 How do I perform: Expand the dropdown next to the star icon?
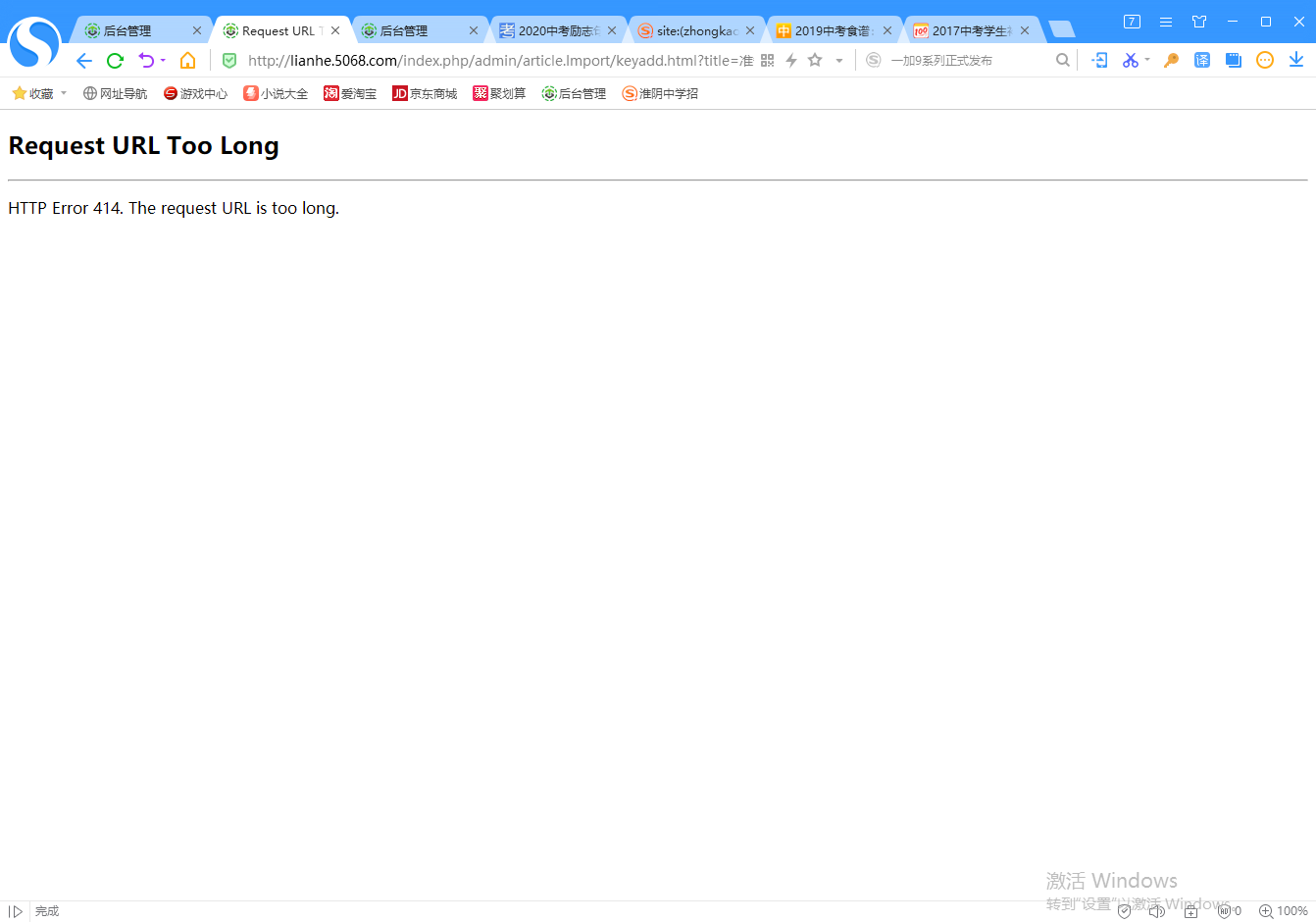tap(839, 61)
